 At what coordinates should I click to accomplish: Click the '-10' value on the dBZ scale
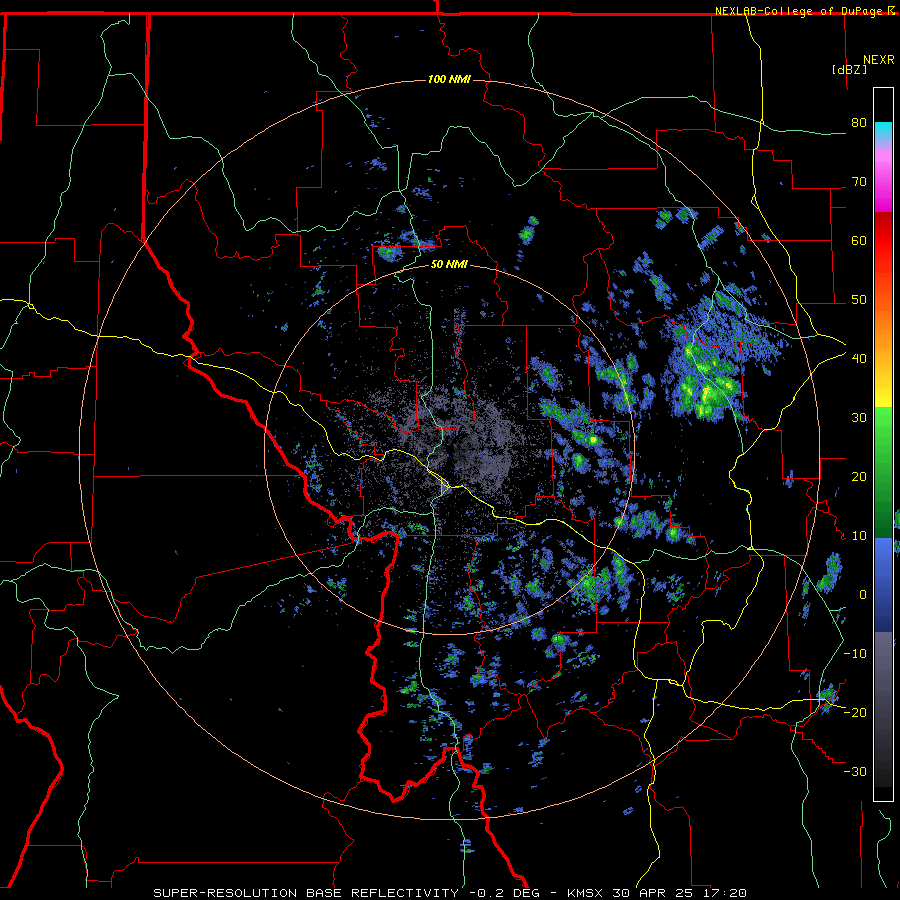[855, 653]
